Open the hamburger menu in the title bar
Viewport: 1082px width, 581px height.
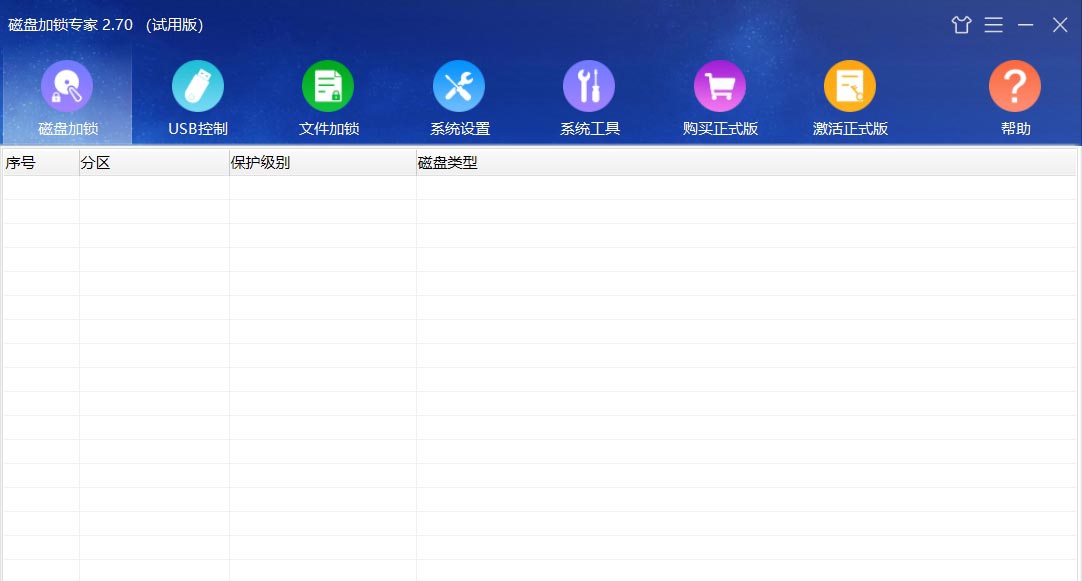click(x=994, y=24)
